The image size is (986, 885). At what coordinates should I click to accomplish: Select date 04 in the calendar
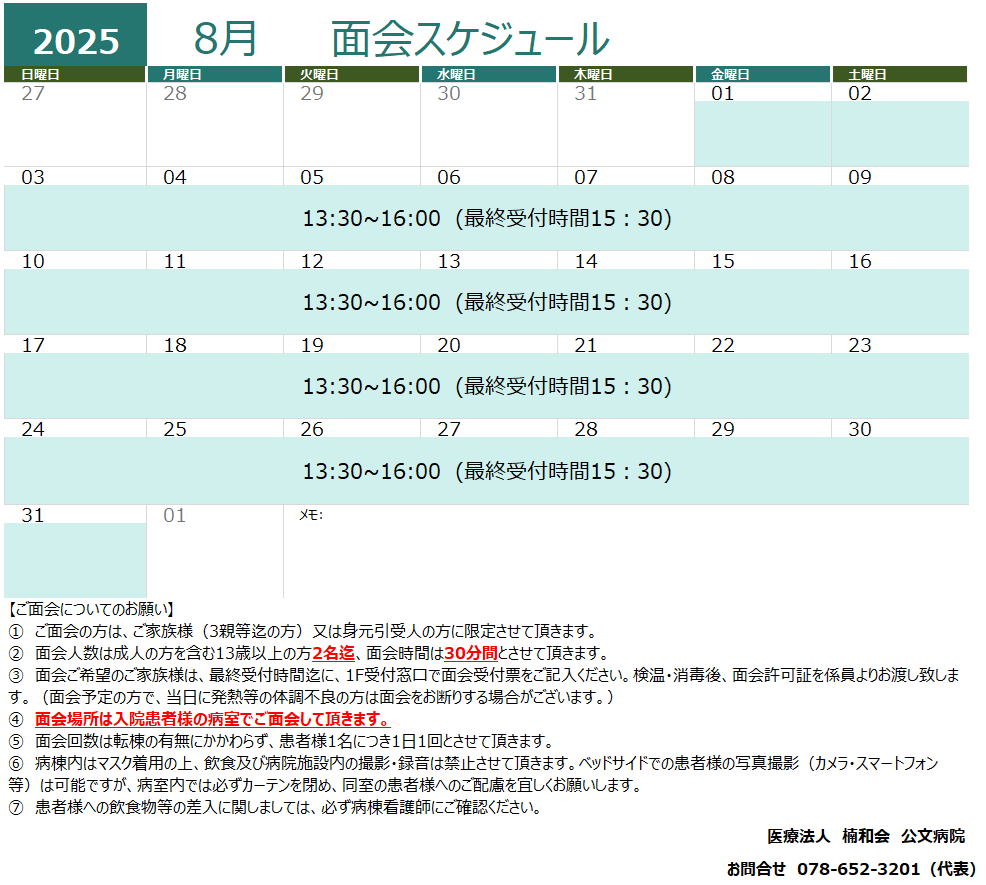pos(175,177)
